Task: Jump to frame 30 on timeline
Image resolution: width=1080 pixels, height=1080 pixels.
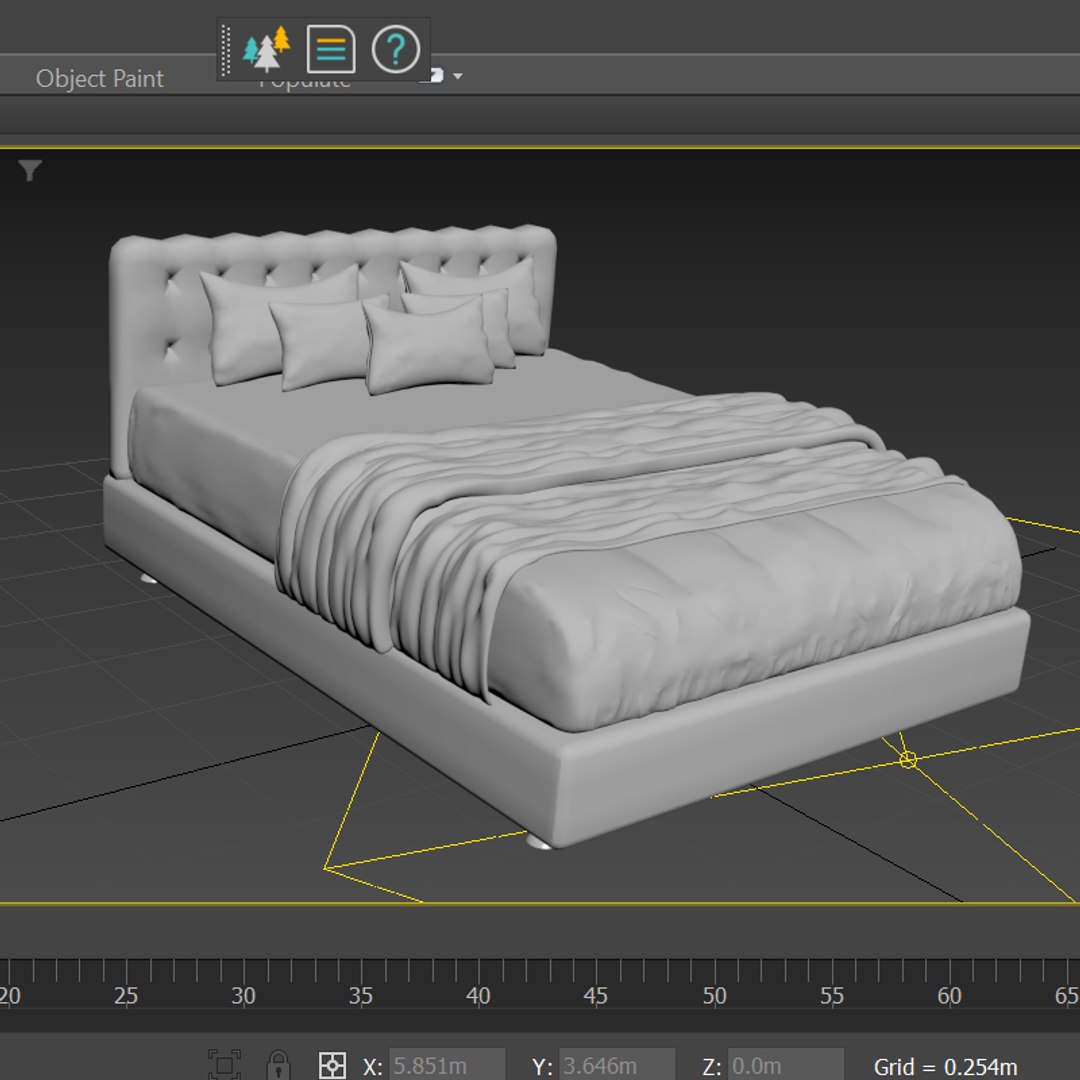Action: point(243,996)
